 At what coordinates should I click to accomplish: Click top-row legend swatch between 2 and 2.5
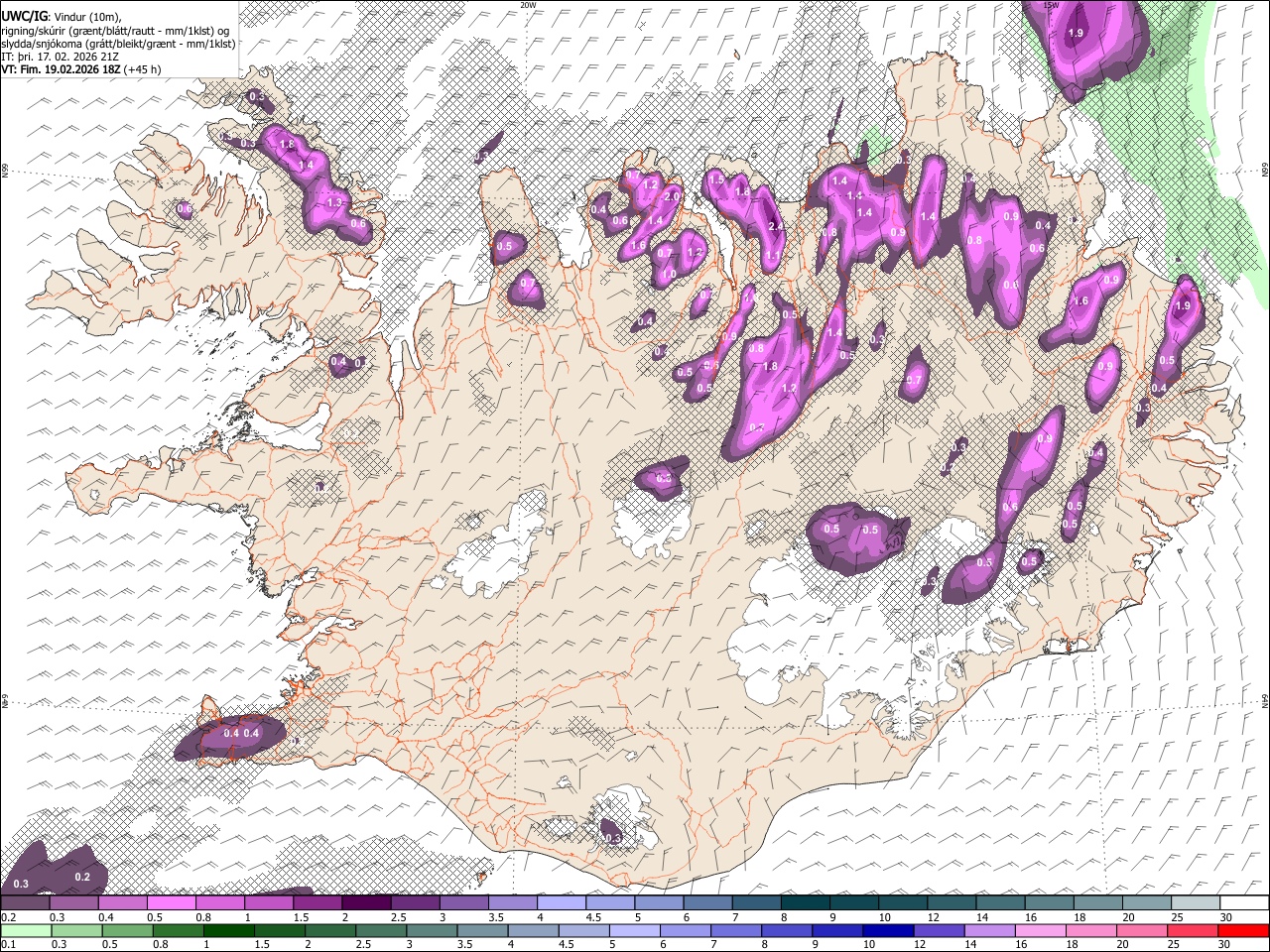point(366,902)
